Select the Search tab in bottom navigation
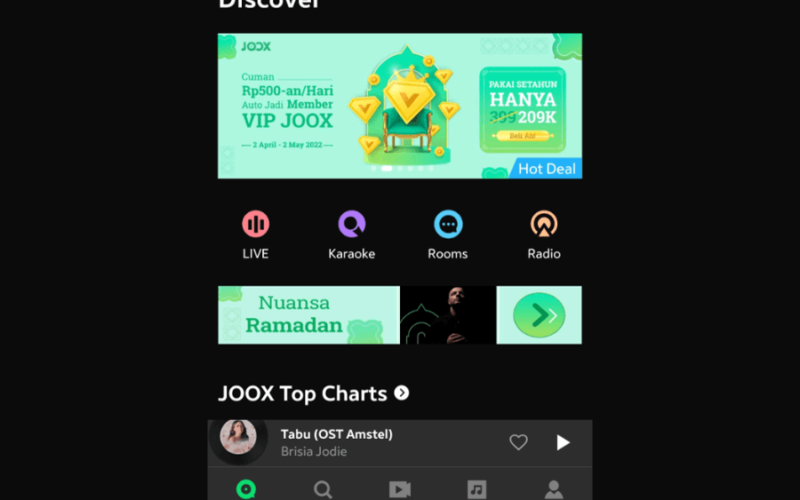This screenshot has width=800, height=500. (323, 489)
